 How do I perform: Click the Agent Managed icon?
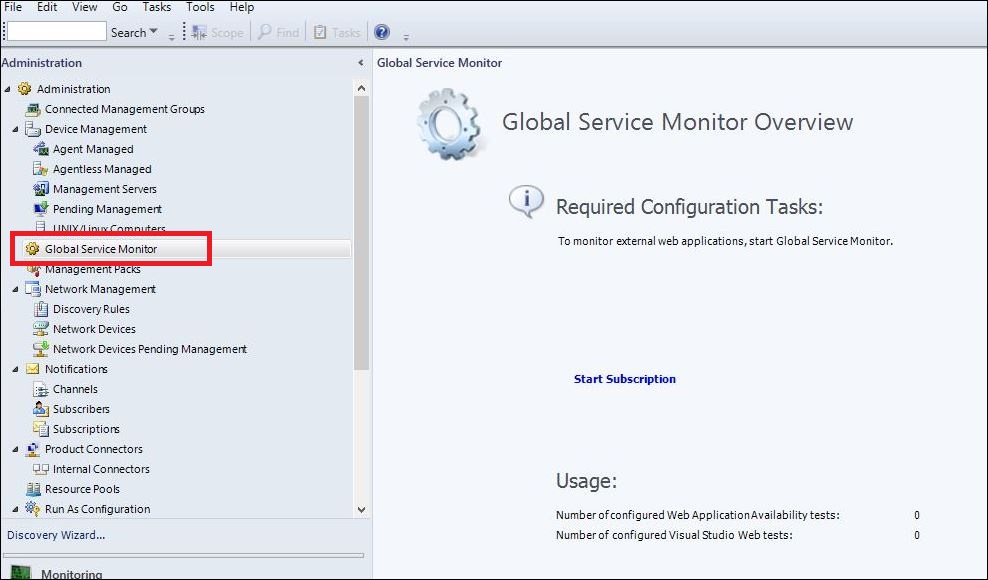click(40, 149)
